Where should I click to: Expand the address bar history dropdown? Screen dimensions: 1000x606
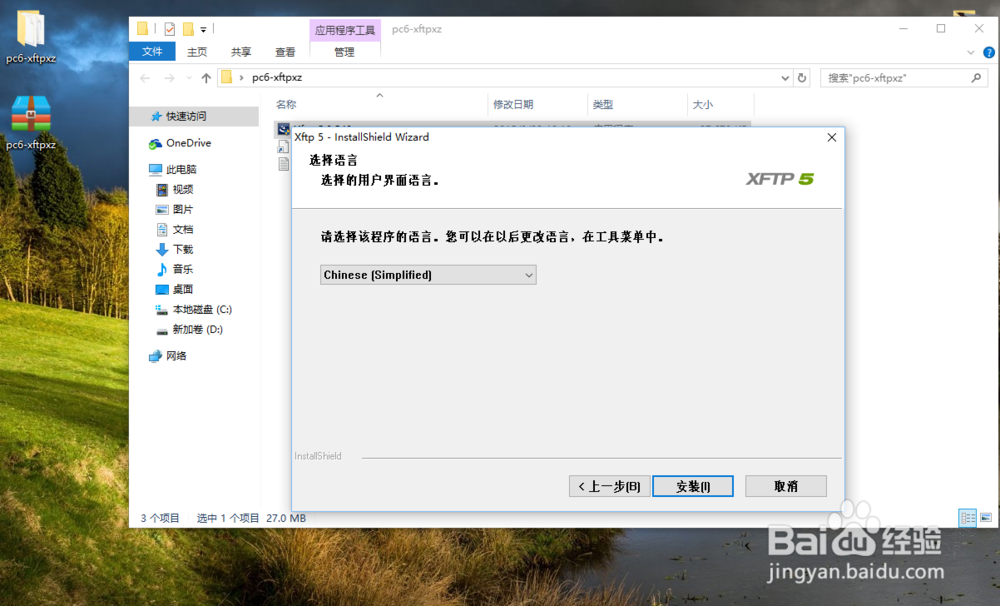tap(785, 78)
